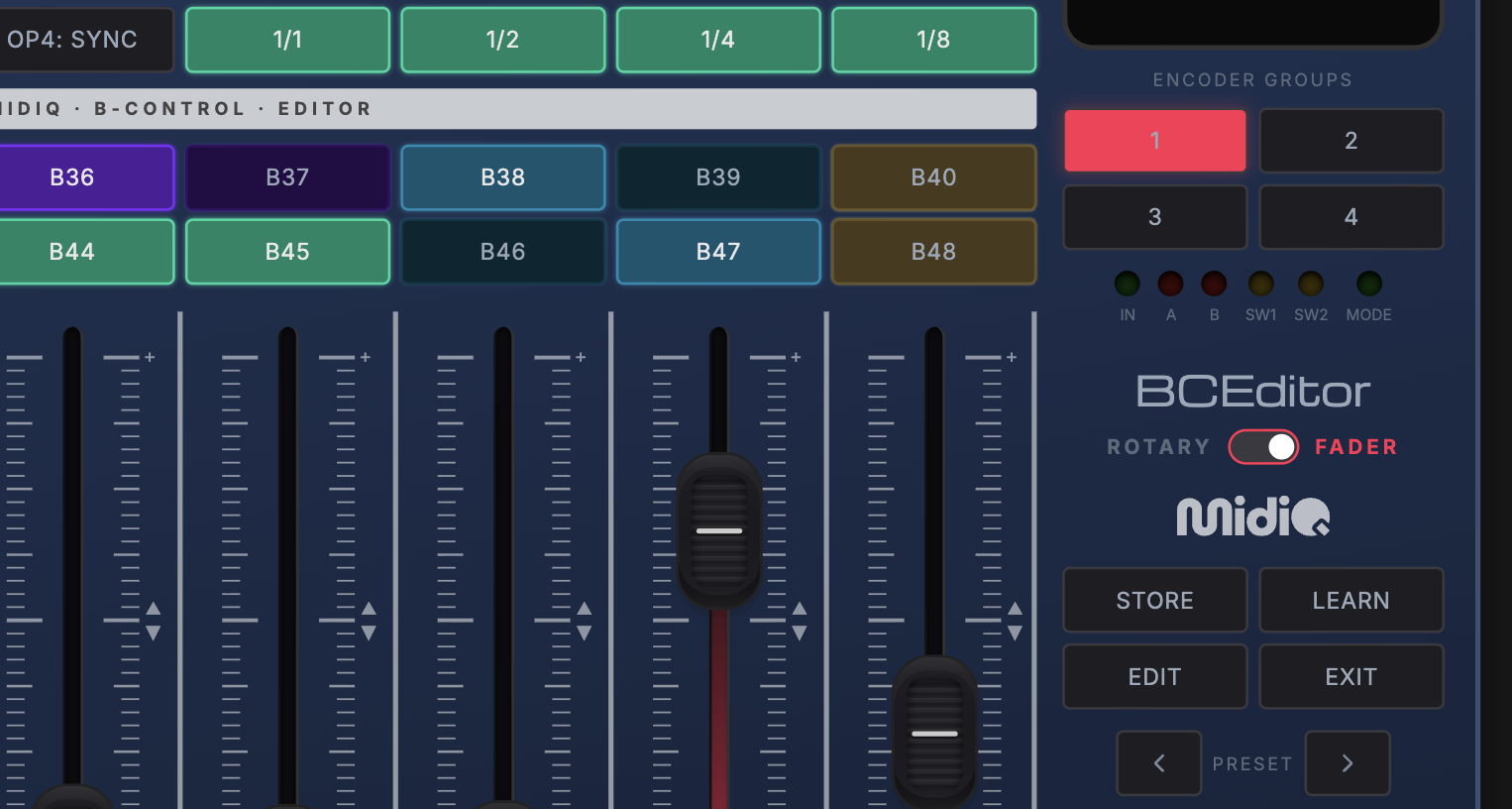Click the fader handle below B48

(934, 733)
